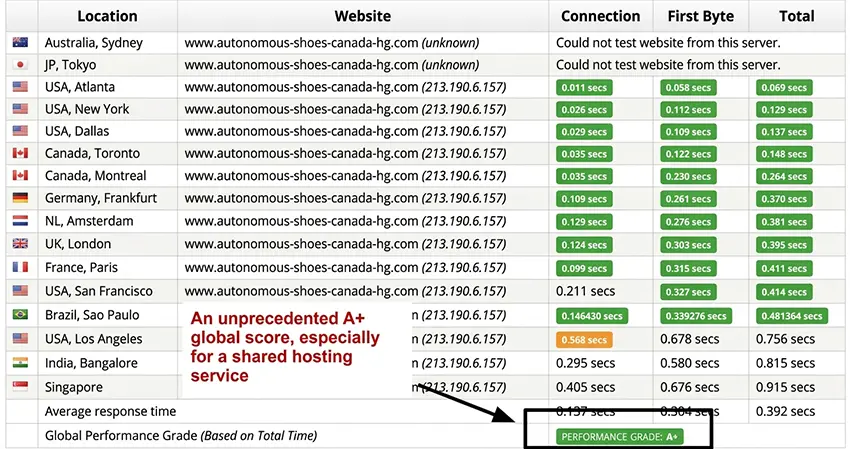This screenshot has width=850, height=449.
Task: Click the Website column header
Action: tap(363, 16)
